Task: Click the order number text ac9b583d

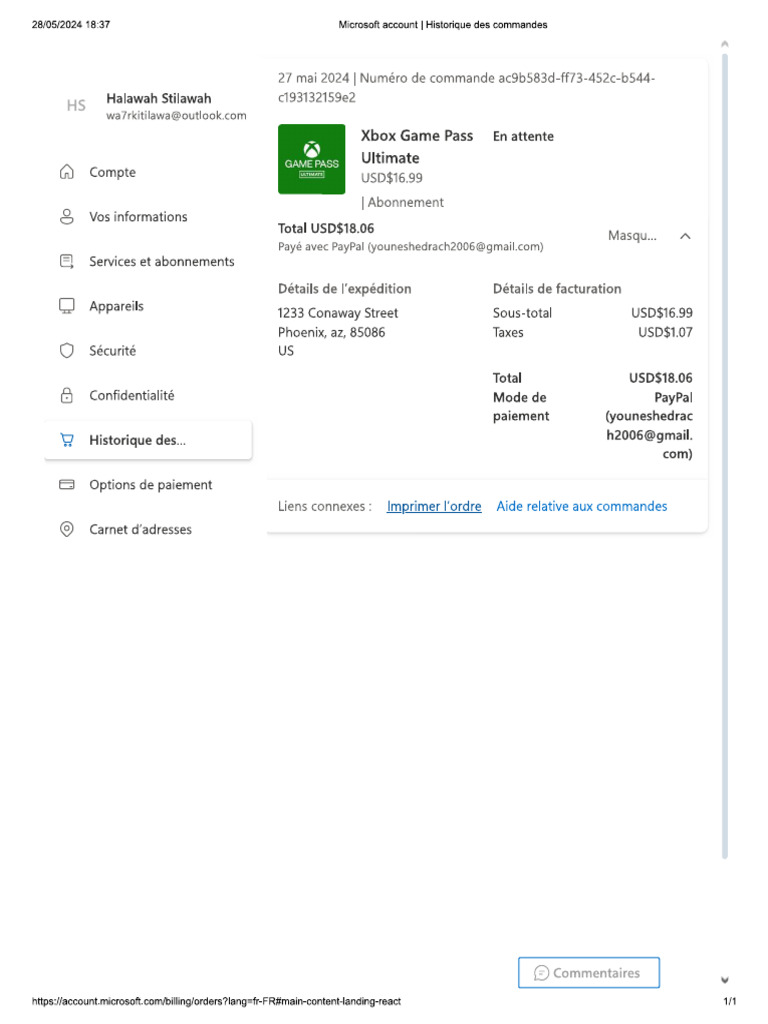Action: (x=466, y=88)
